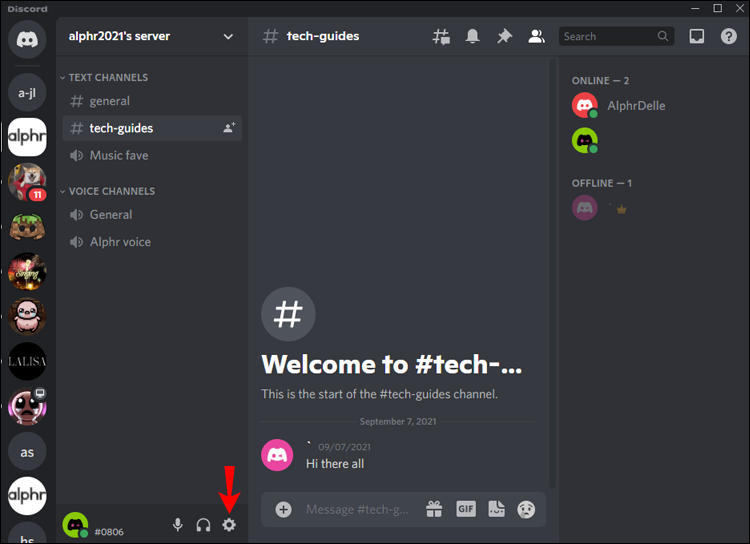
Task: Create invite for tech-guides channel
Action: pyautogui.click(x=229, y=128)
